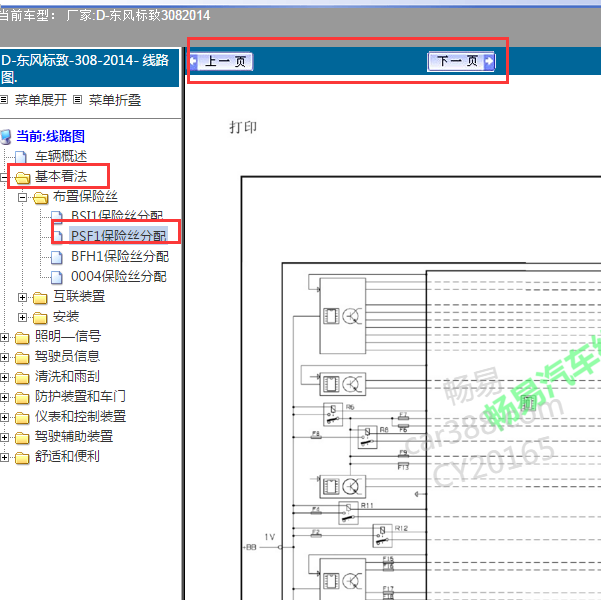Click the 1V connector label in diagram
601x600 pixels.
269,537
